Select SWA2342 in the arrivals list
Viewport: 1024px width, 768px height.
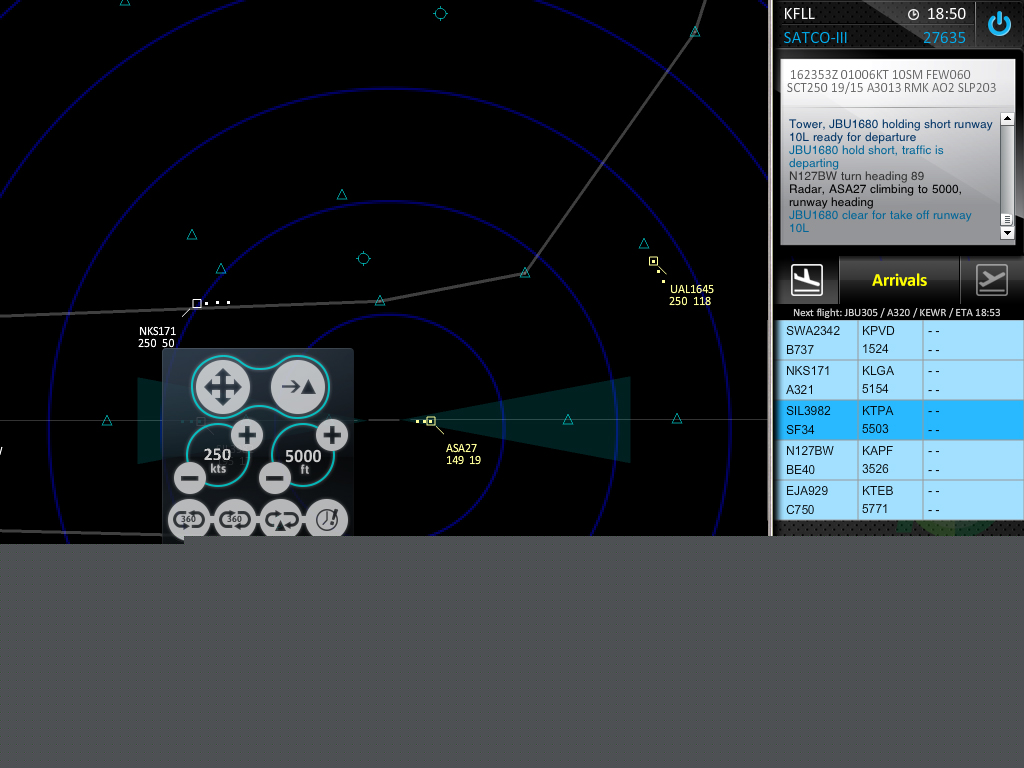click(x=815, y=340)
